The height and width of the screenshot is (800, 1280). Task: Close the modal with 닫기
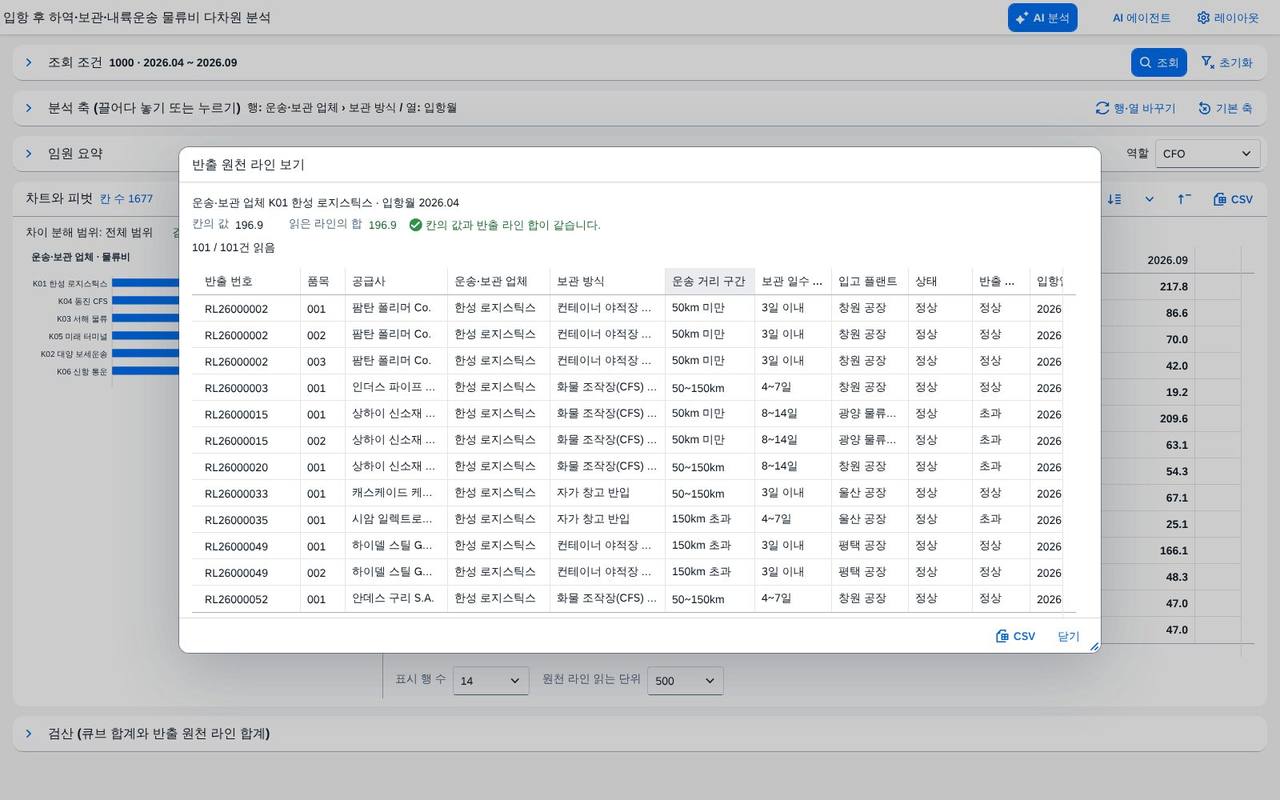1069,636
